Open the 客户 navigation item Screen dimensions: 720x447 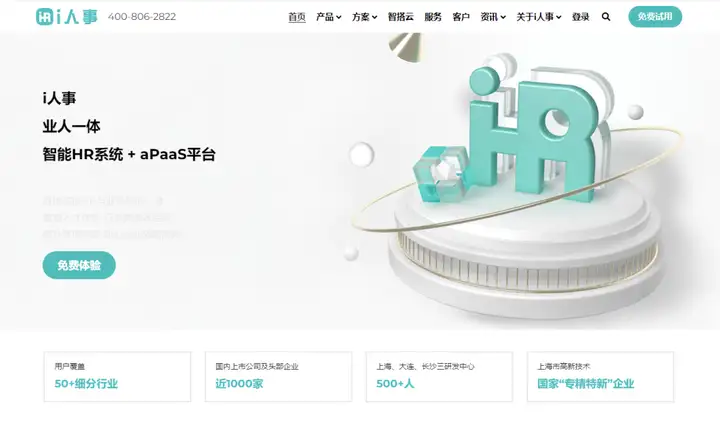point(461,17)
